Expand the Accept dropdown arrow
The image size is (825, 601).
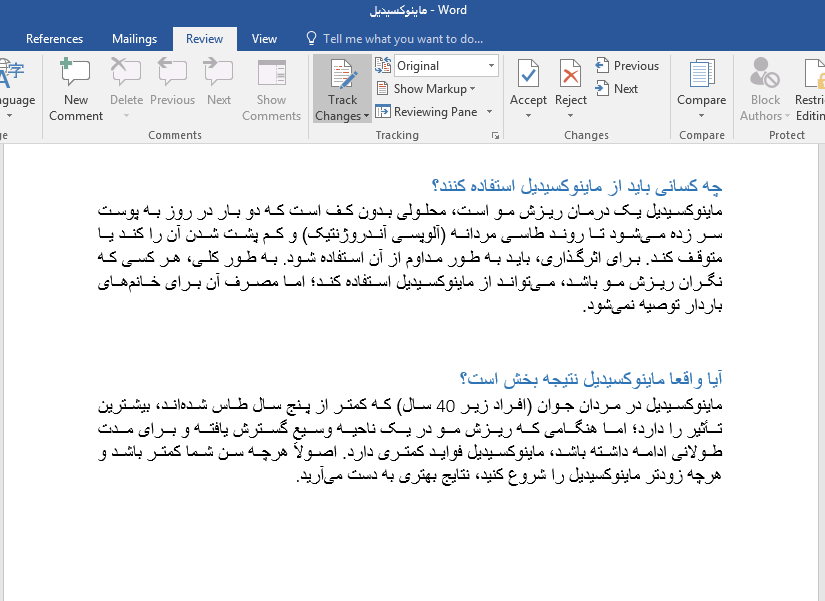[x=528, y=116]
